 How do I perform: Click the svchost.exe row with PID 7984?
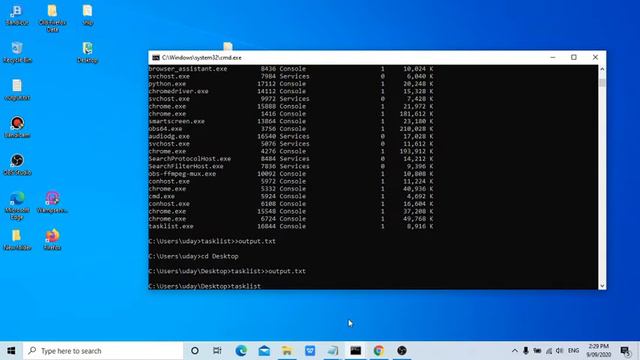tap(291, 76)
